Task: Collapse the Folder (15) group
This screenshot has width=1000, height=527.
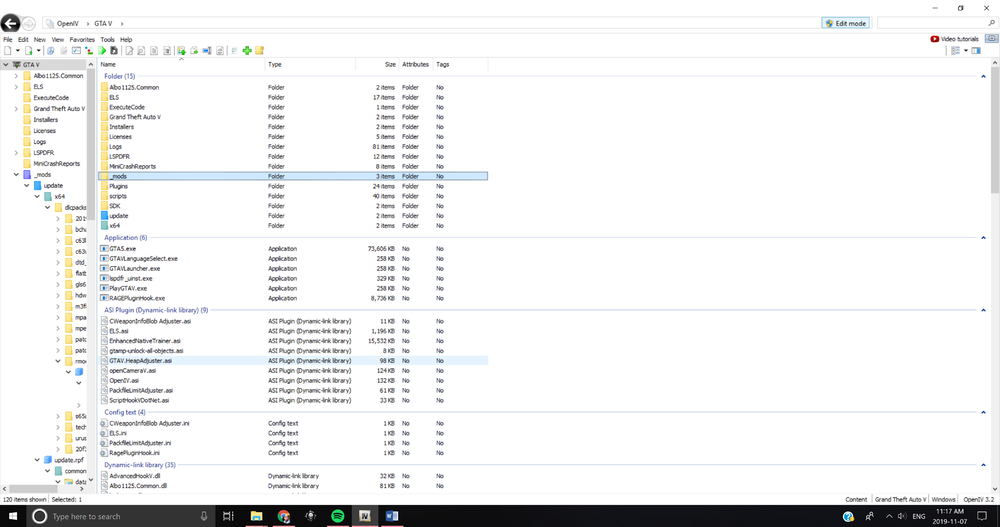Action: tap(983, 77)
